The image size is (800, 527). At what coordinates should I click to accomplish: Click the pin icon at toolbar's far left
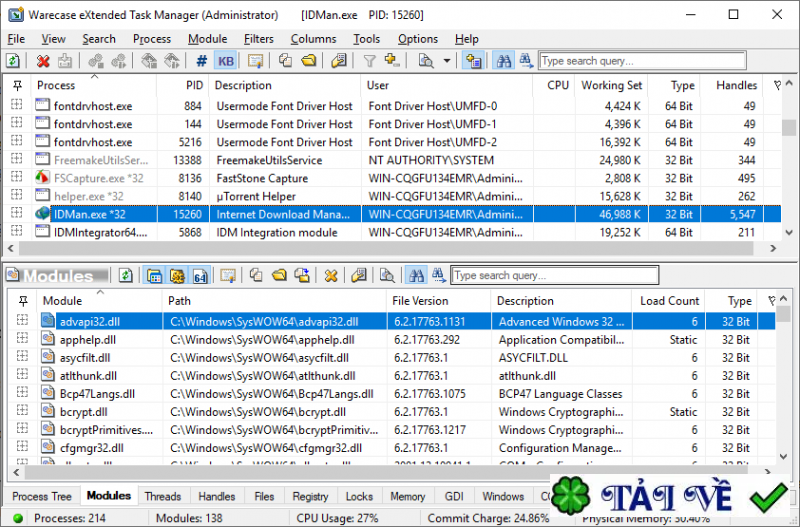point(14,62)
